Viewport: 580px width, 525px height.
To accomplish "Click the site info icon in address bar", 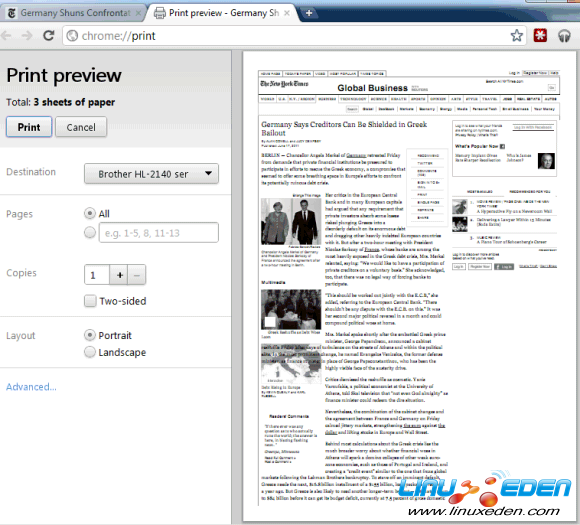I will click(x=72, y=36).
